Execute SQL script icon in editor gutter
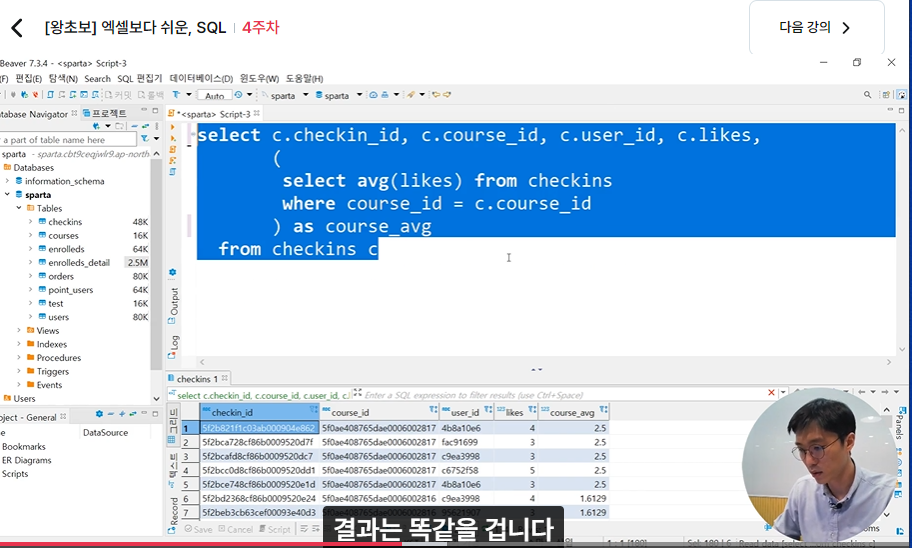The height and width of the screenshot is (548, 912). [173, 150]
